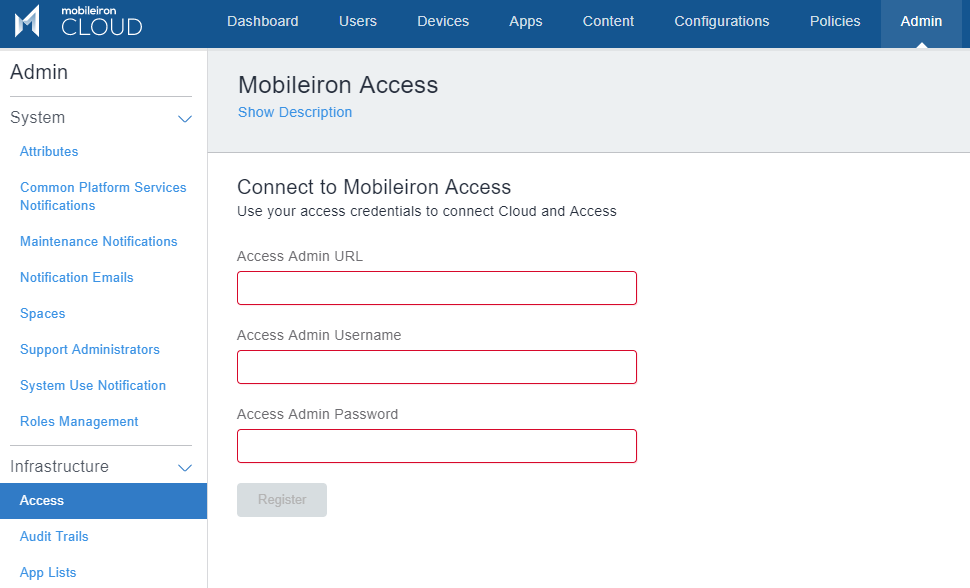Open Support Administrators page
The height and width of the screenshot is (588, 970).
(x=90, y=350)
